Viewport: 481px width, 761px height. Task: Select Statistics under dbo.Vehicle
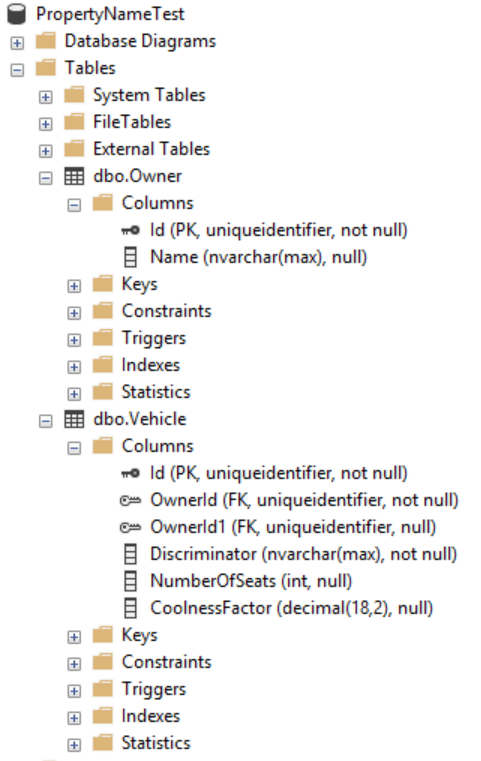pyautogui.click(x=156, y=743)
